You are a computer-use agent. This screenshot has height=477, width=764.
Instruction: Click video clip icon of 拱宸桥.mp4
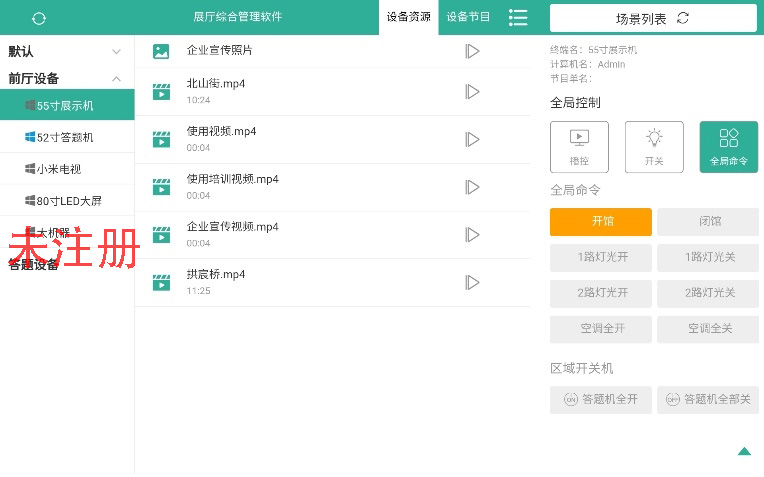point(161,283)
